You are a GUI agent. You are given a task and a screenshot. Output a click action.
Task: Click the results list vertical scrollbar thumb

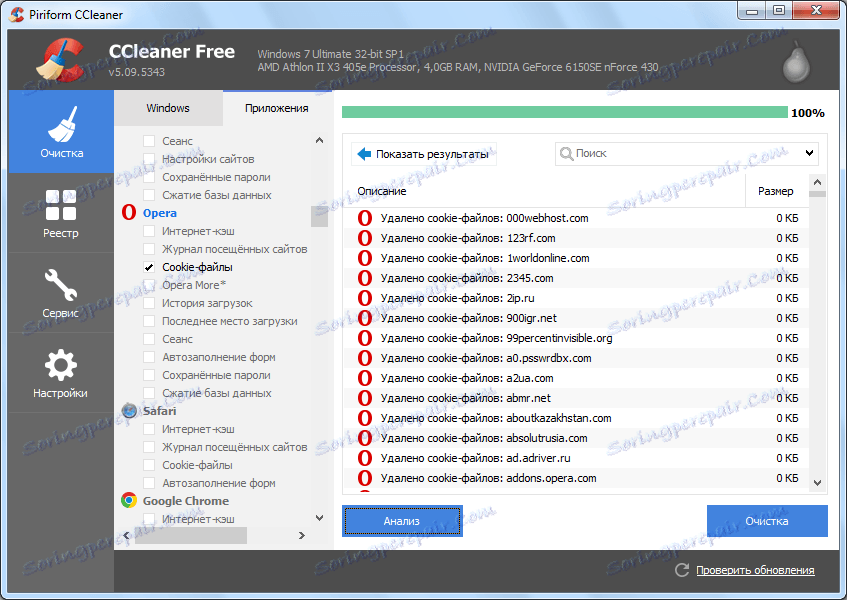[x=817, y=194]
